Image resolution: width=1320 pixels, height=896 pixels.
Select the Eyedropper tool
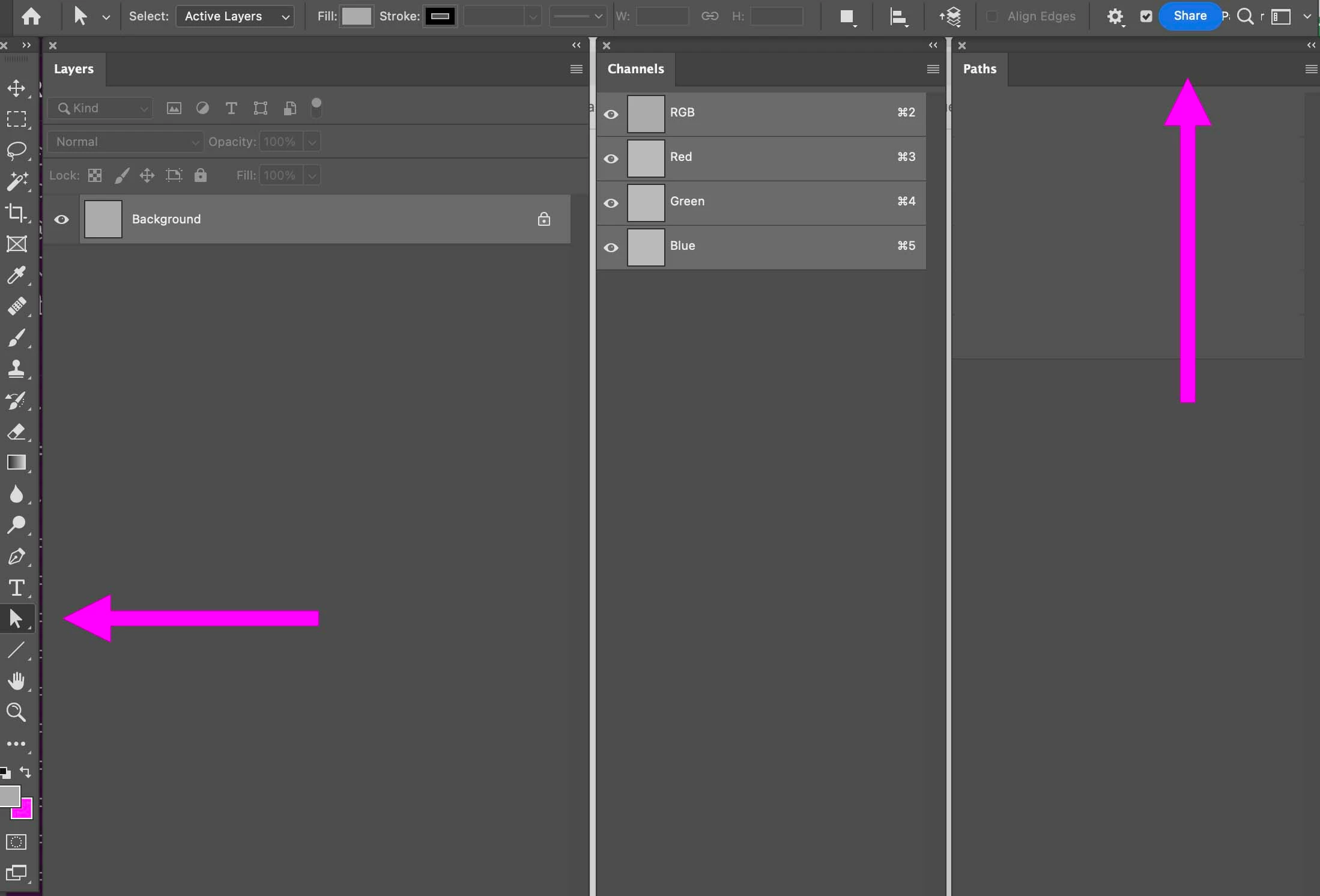[x=16, y=275]
